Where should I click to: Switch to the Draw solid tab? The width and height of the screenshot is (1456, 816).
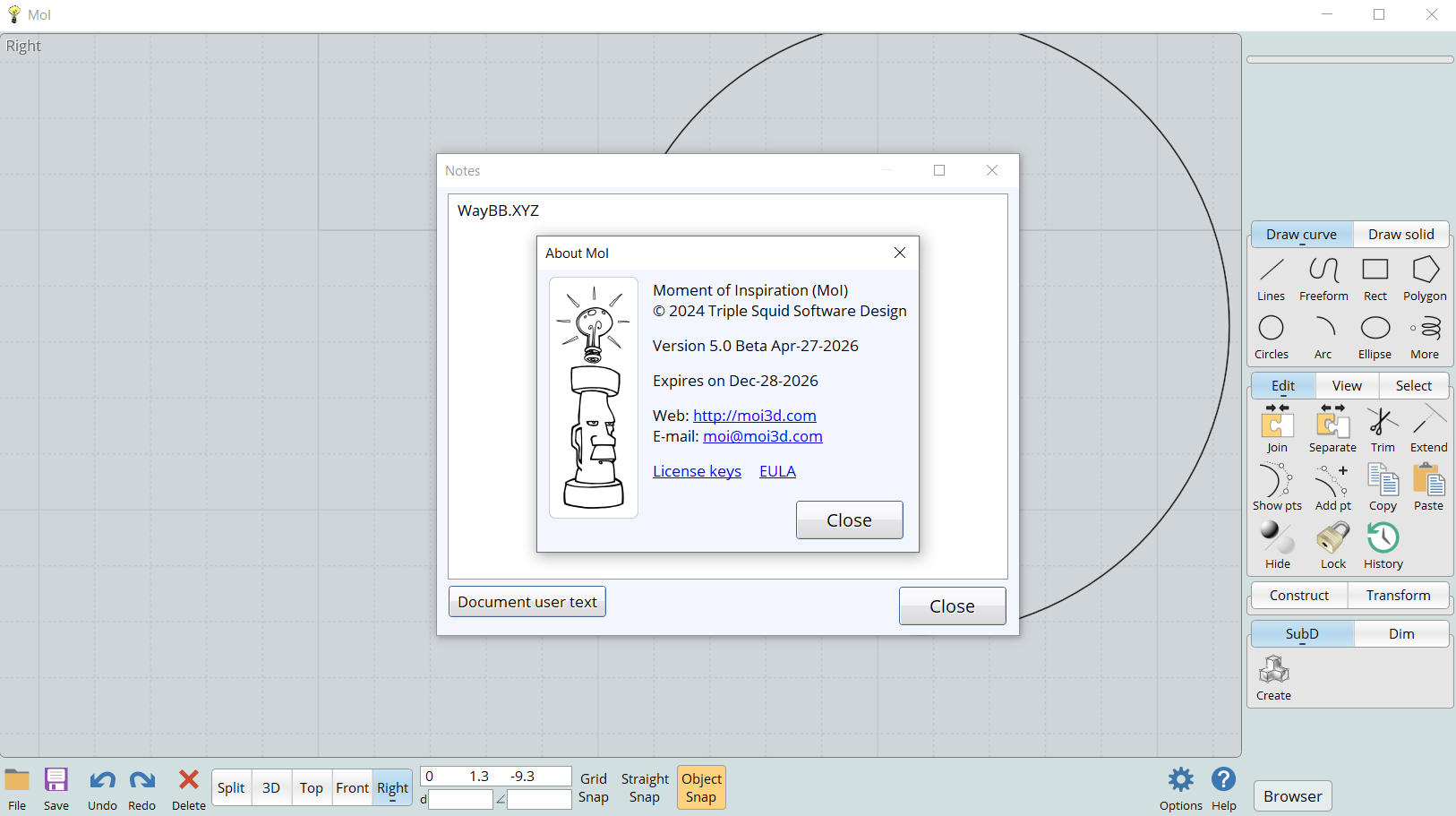pos(1400,235)
